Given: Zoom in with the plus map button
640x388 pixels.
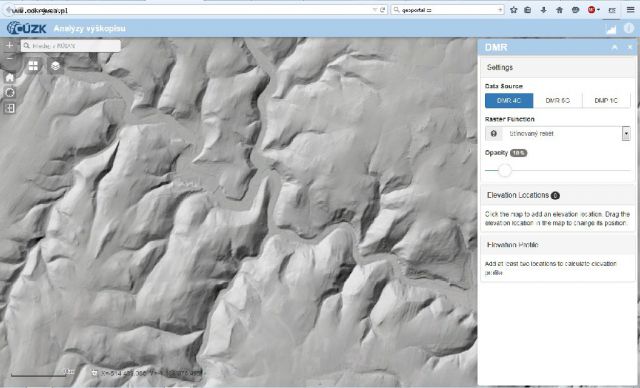Looking at the screenshot, I should point(9,45).
